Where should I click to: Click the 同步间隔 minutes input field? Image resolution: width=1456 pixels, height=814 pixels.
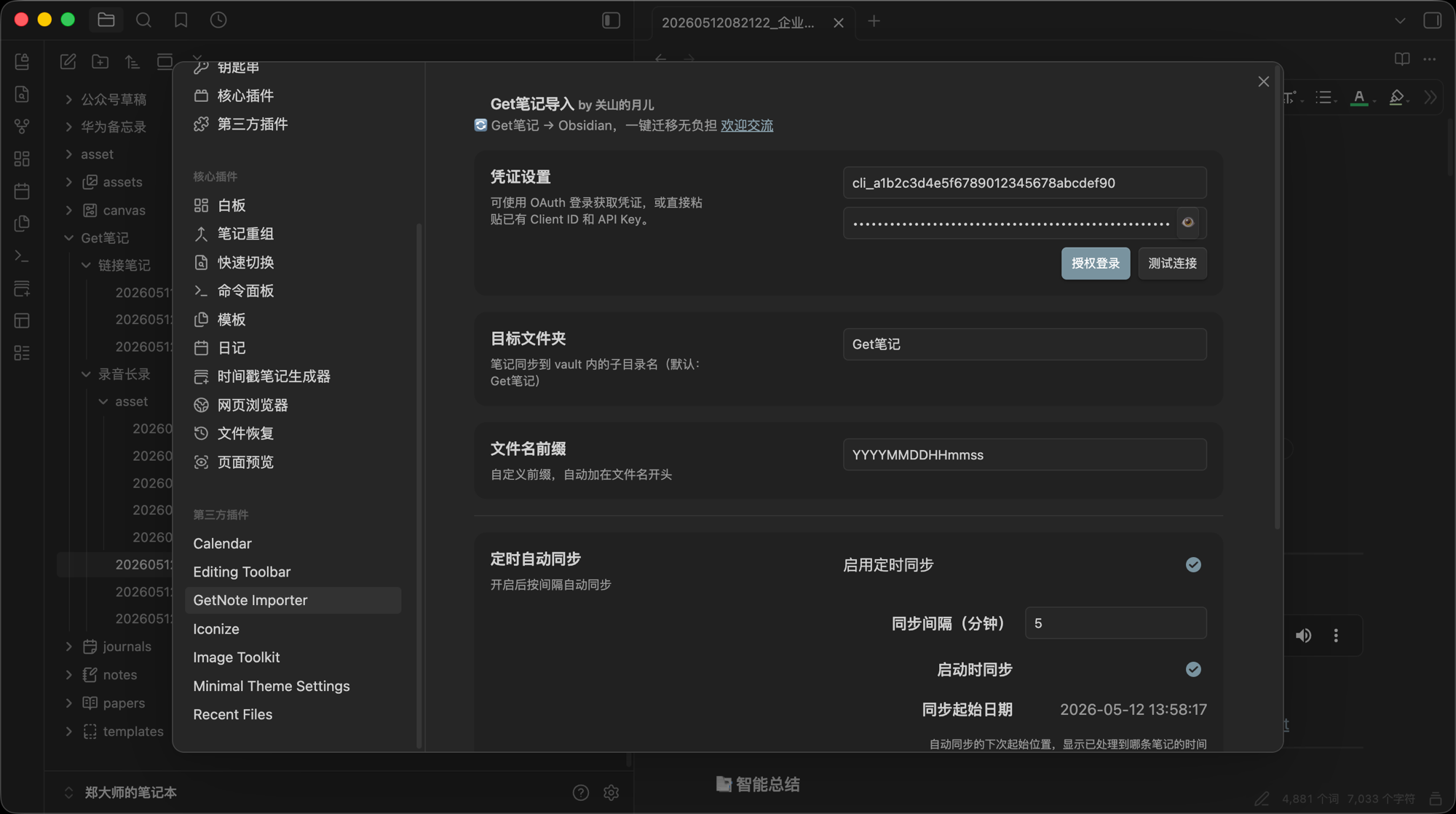(x=1116, y=623)
